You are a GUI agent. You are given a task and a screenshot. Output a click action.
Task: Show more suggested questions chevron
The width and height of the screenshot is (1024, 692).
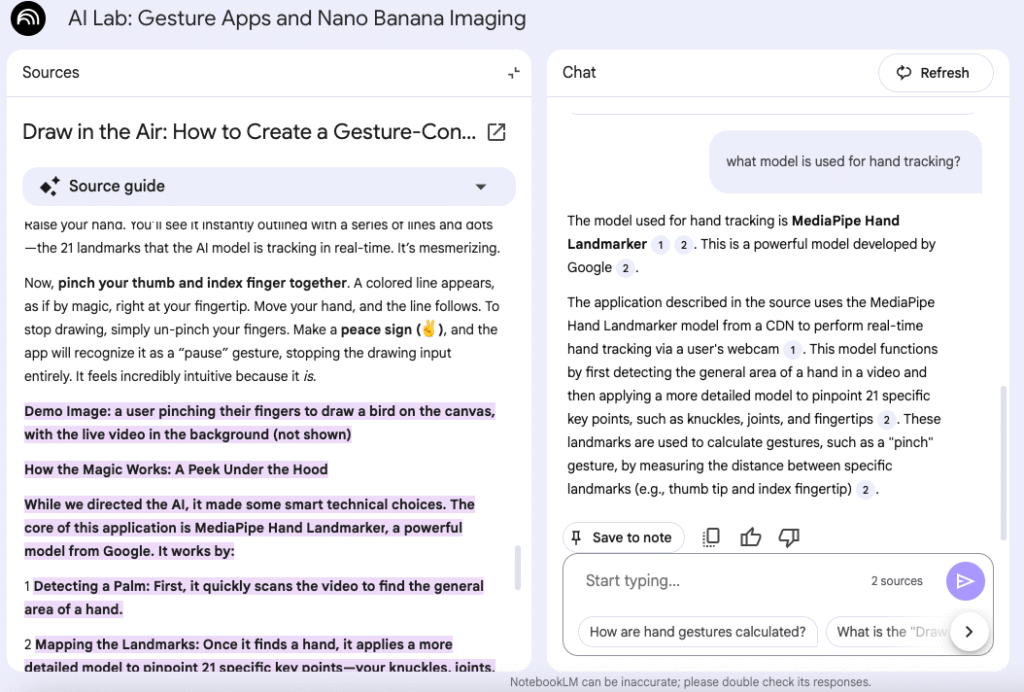[x=969, y=632]
